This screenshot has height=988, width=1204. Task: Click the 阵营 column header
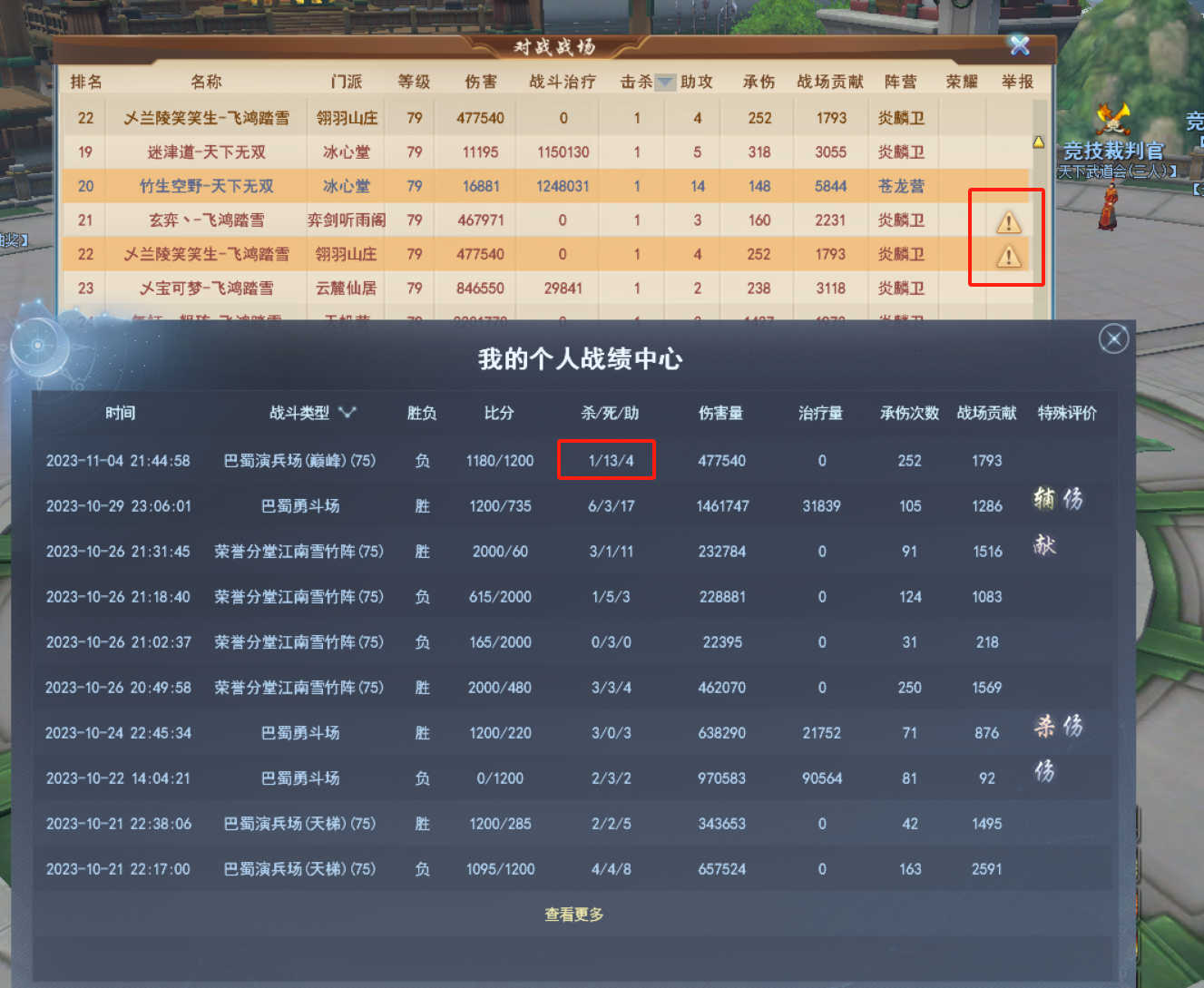point(901,82)
